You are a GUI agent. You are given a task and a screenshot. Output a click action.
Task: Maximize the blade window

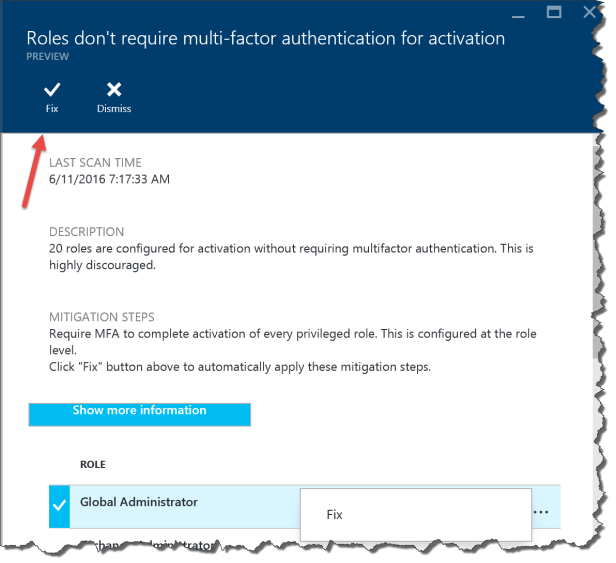(x=553, y=13)
